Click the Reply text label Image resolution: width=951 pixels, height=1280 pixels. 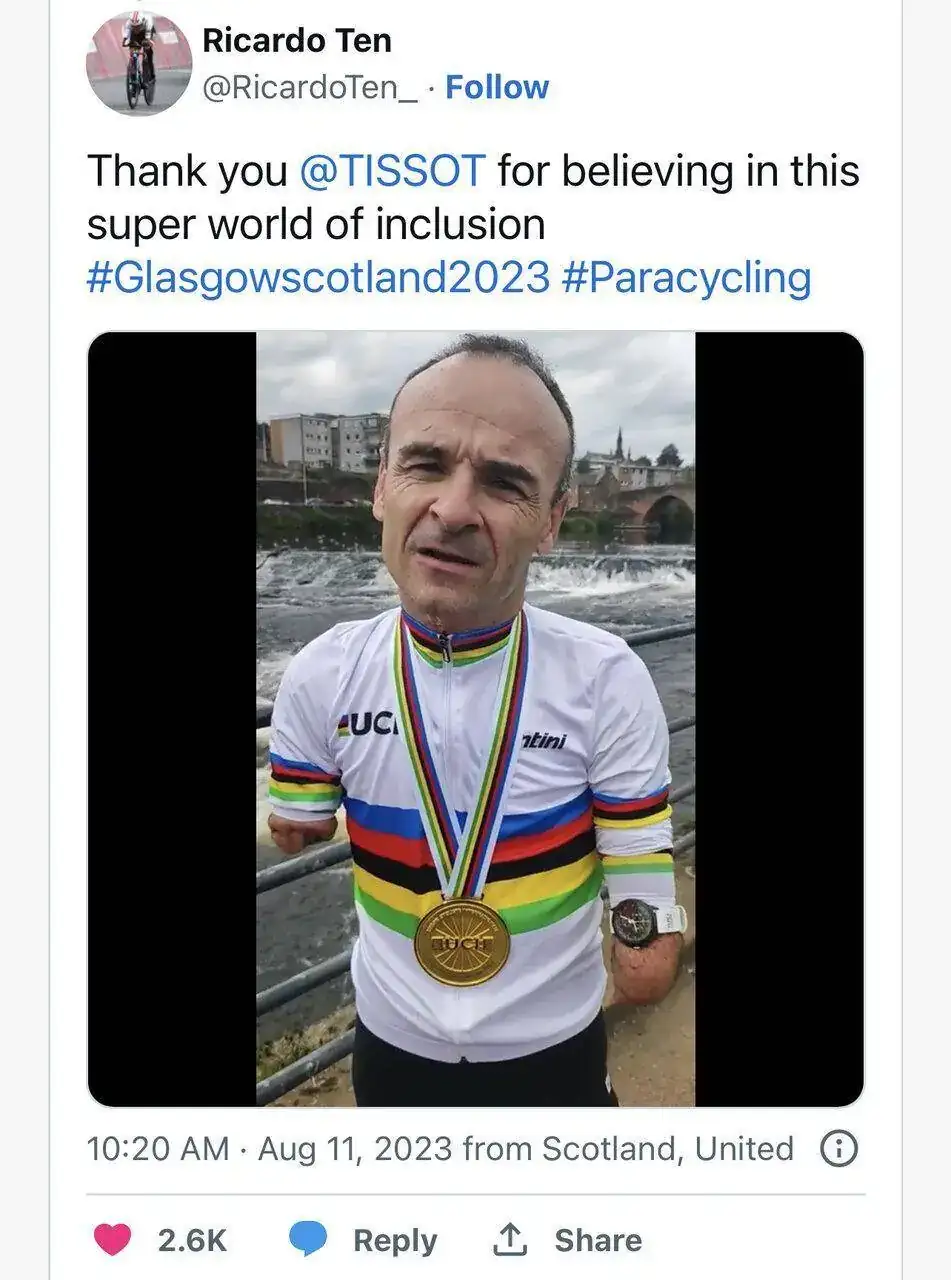395,1240
